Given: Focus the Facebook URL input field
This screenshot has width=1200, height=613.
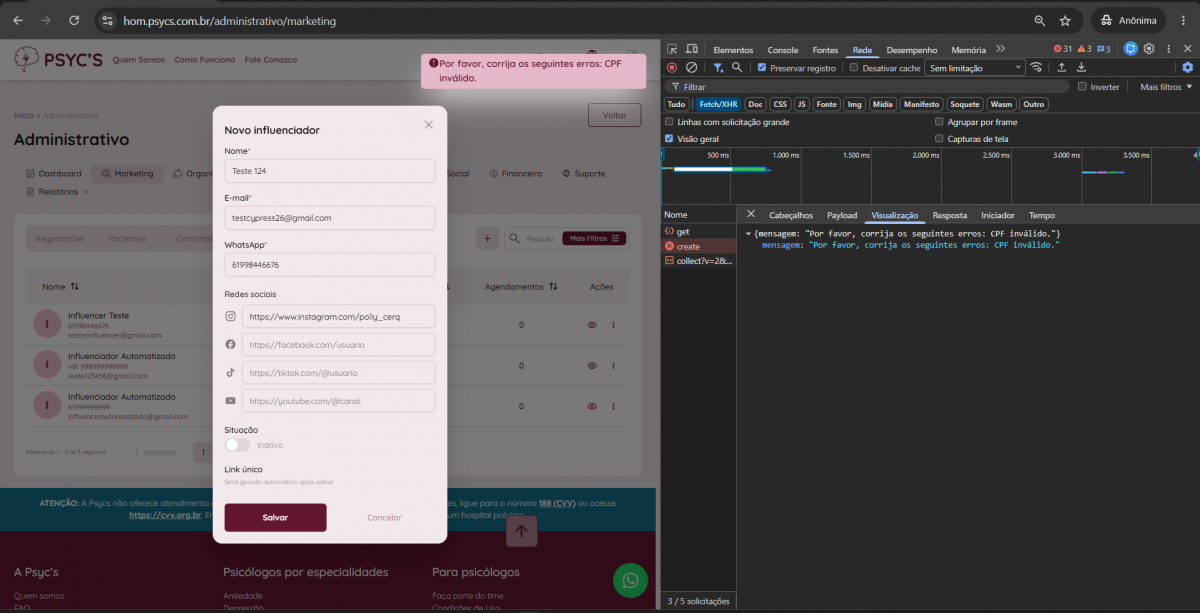Looking at the screenshot, I should pos(339,345).
